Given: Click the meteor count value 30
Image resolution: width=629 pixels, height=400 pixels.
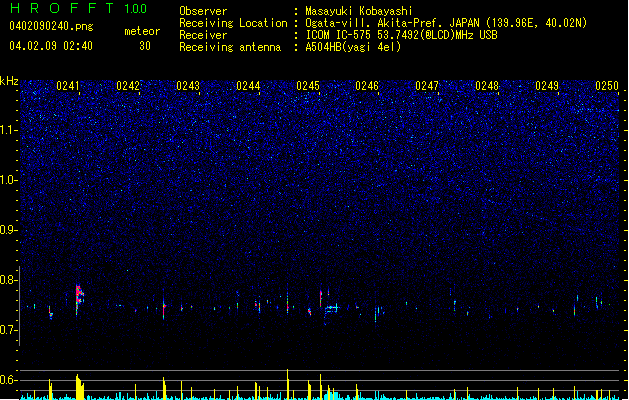Looking at the screenshot, I should 145,46.
